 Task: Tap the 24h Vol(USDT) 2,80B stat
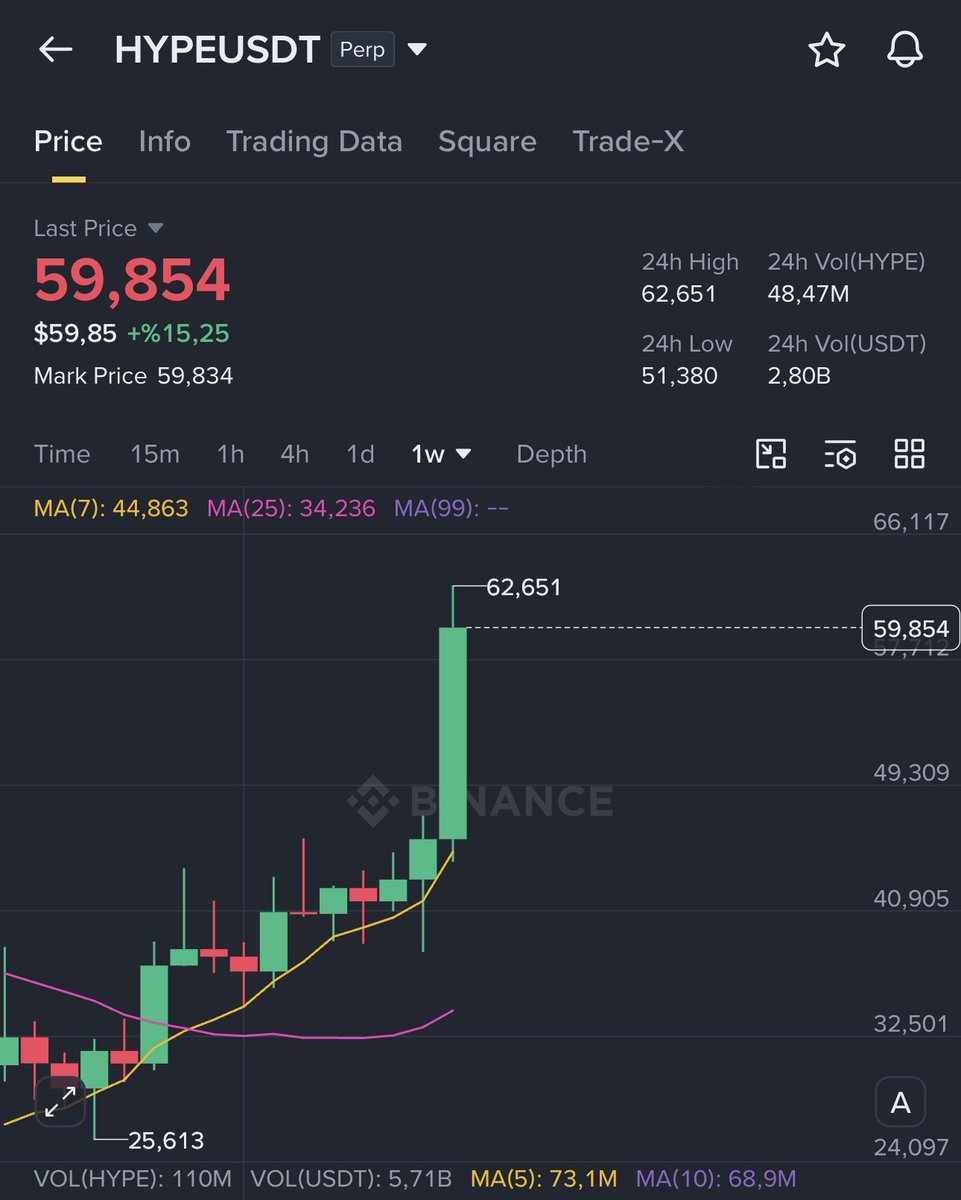point(847,359)
